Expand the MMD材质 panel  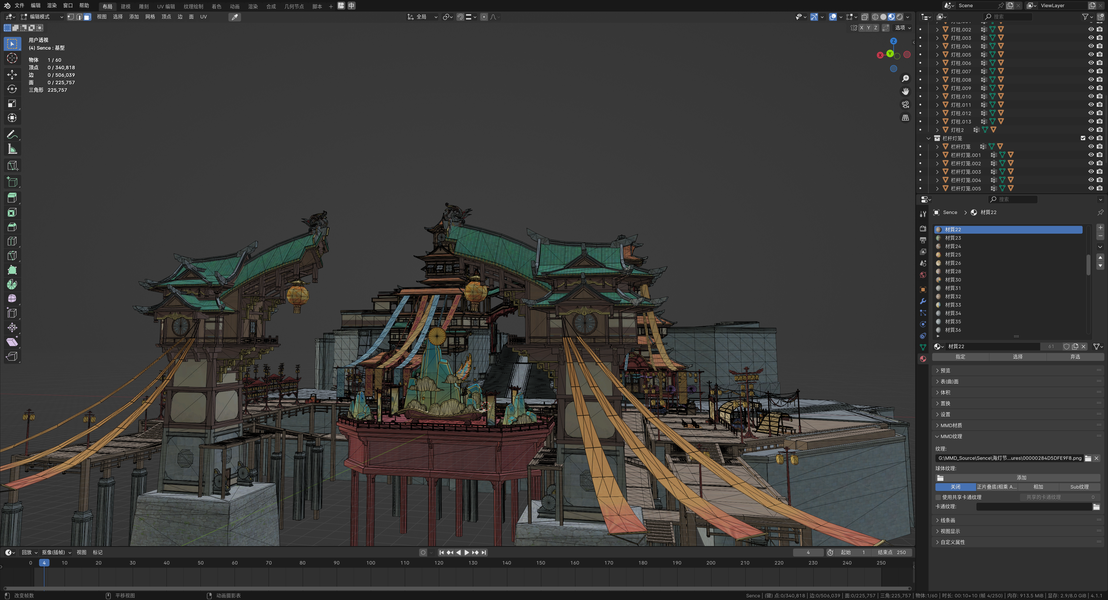[1017, 425]
